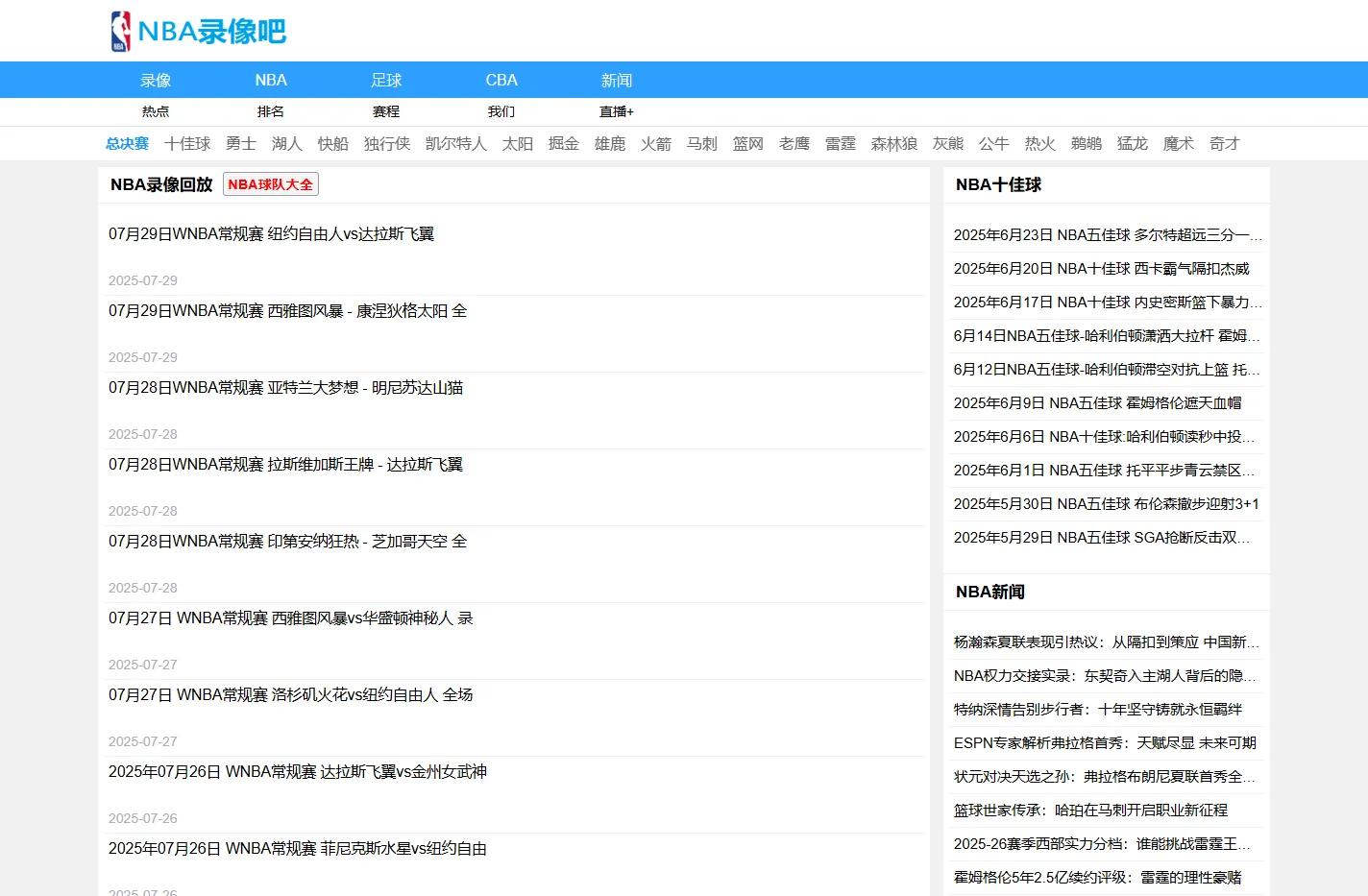The width and height of the screenshot is (1368, 896).
Task: Open 5月30日 布伦森撤步迎射3+1 highlight
Action: [1107, 504]
